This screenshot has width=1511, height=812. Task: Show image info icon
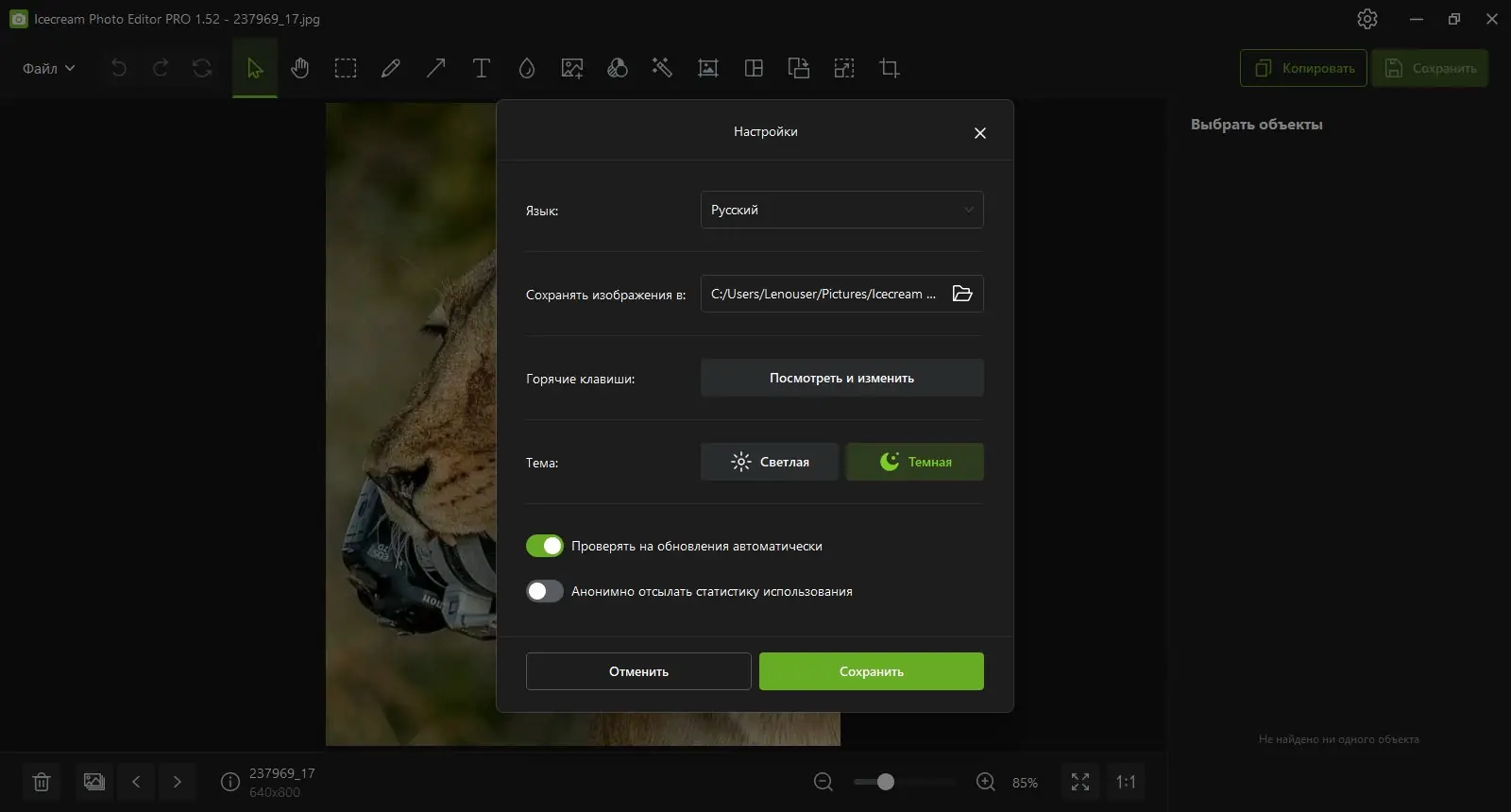(229, 782)
